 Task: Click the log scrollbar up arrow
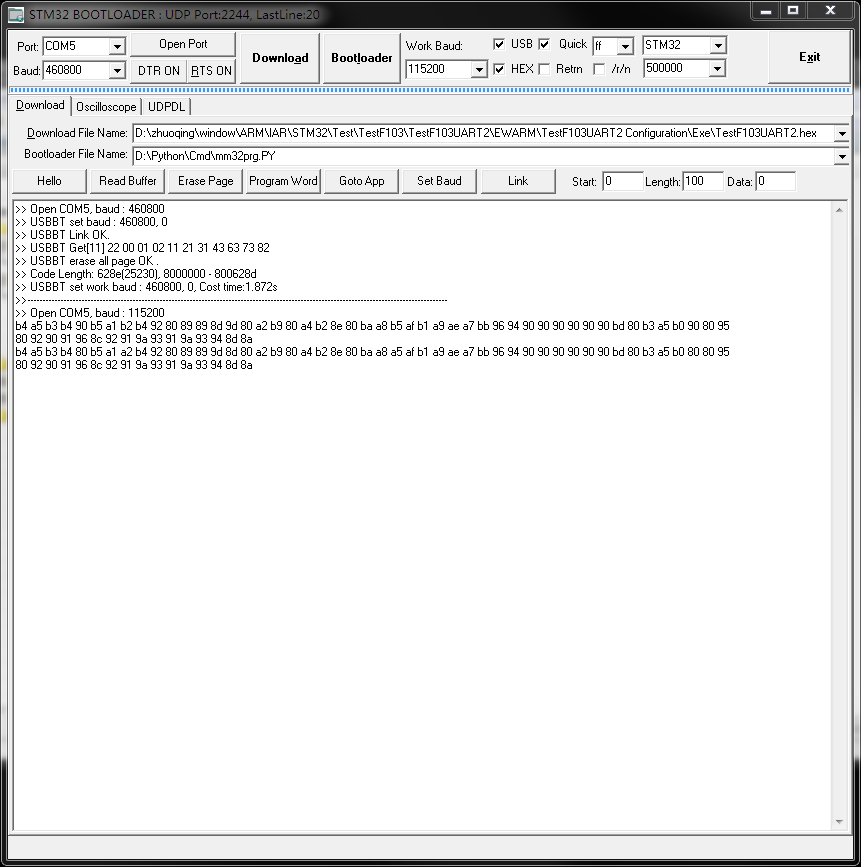[839, 210]
